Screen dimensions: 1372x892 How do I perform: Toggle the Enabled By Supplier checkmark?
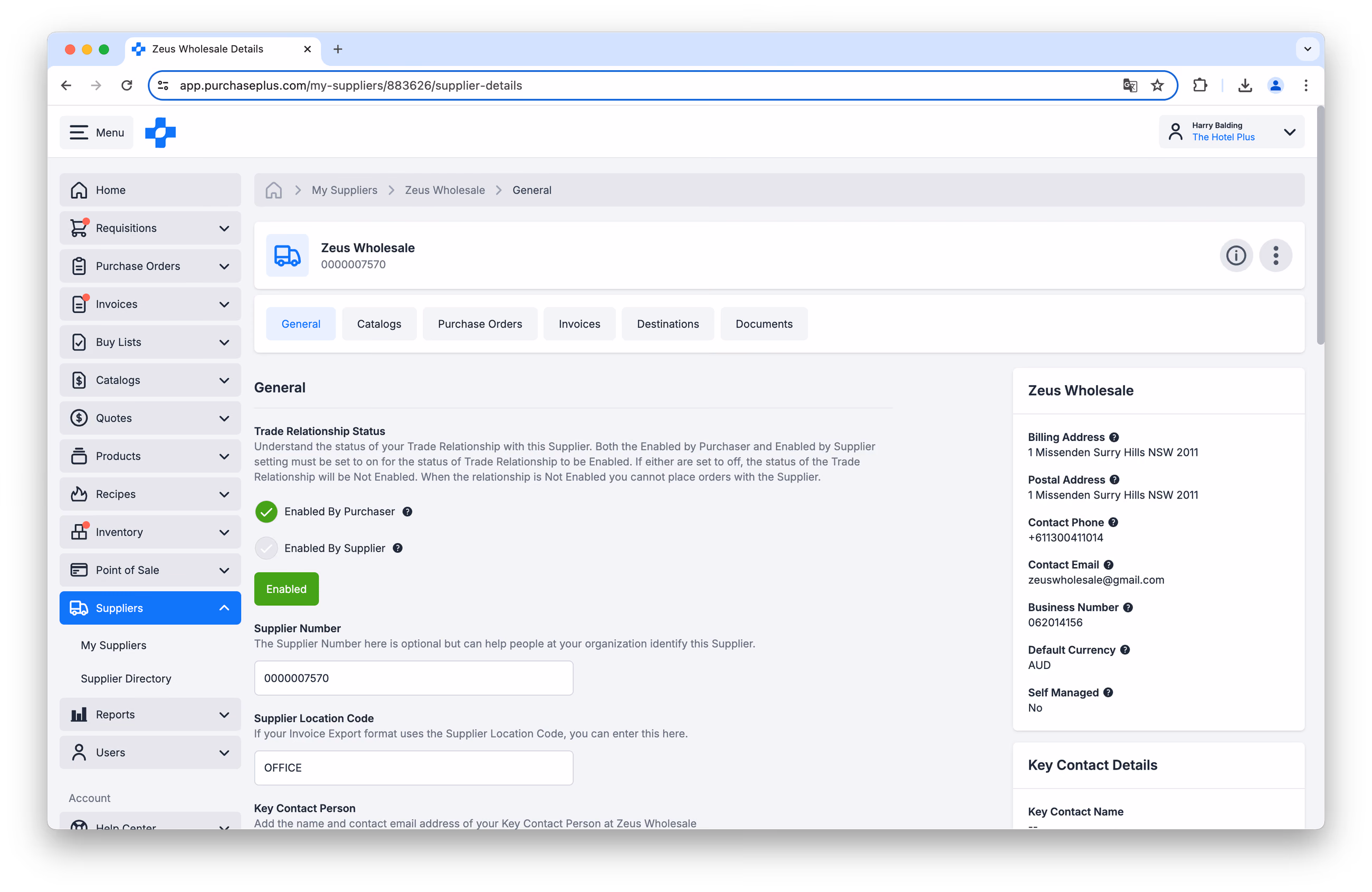[266, 548]
